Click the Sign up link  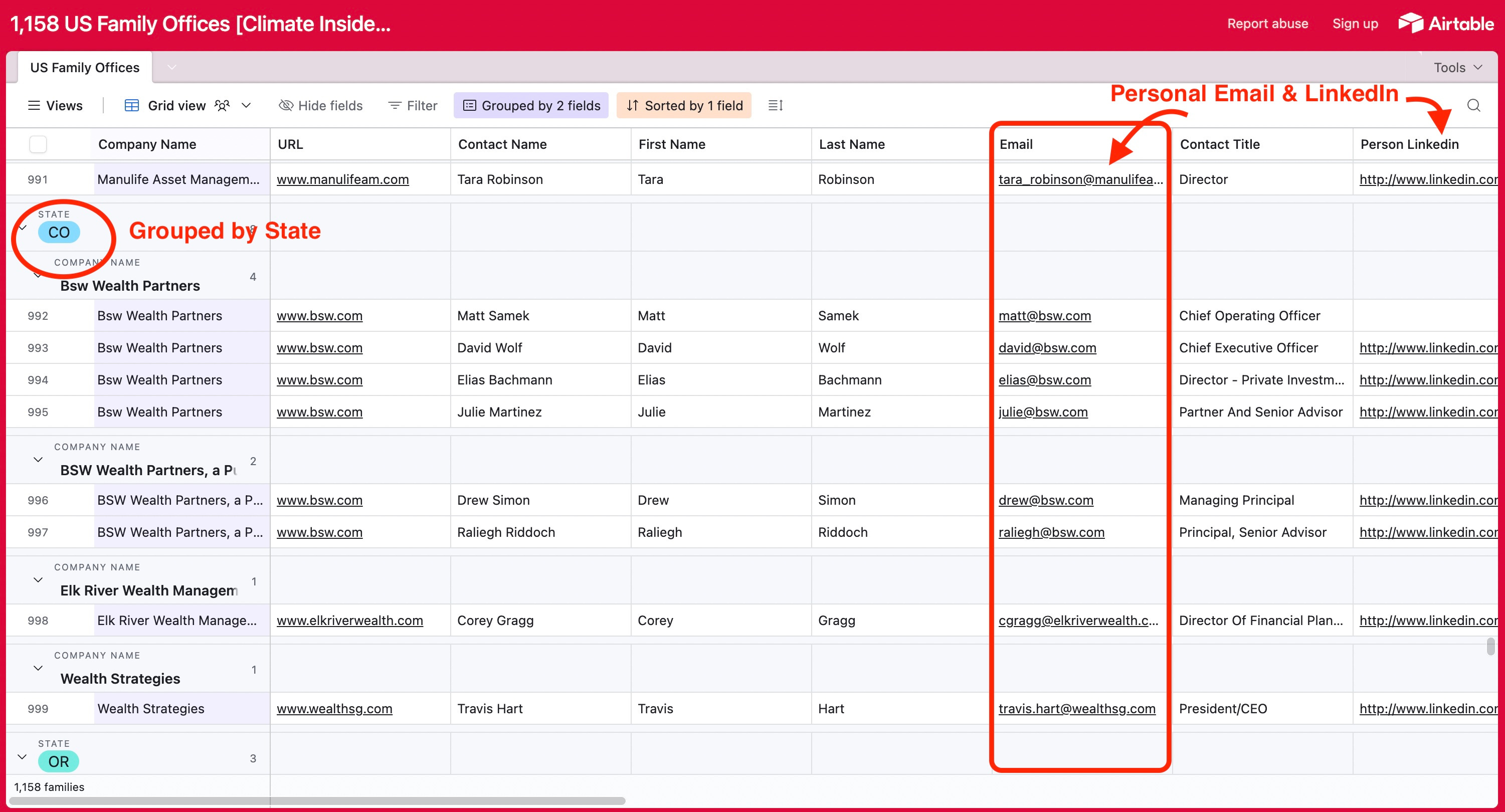tap(1355, 24)
